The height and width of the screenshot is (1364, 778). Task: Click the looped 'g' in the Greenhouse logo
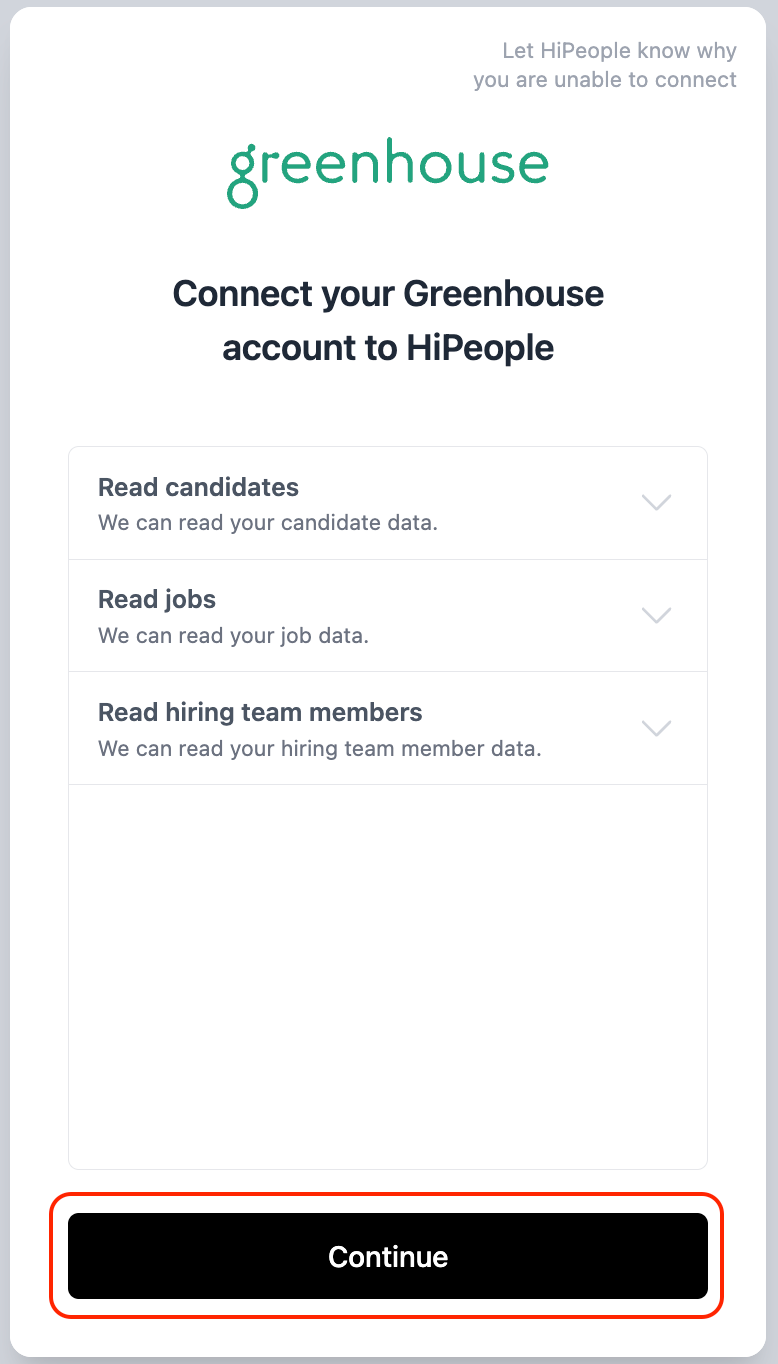(x=243, y=178)
